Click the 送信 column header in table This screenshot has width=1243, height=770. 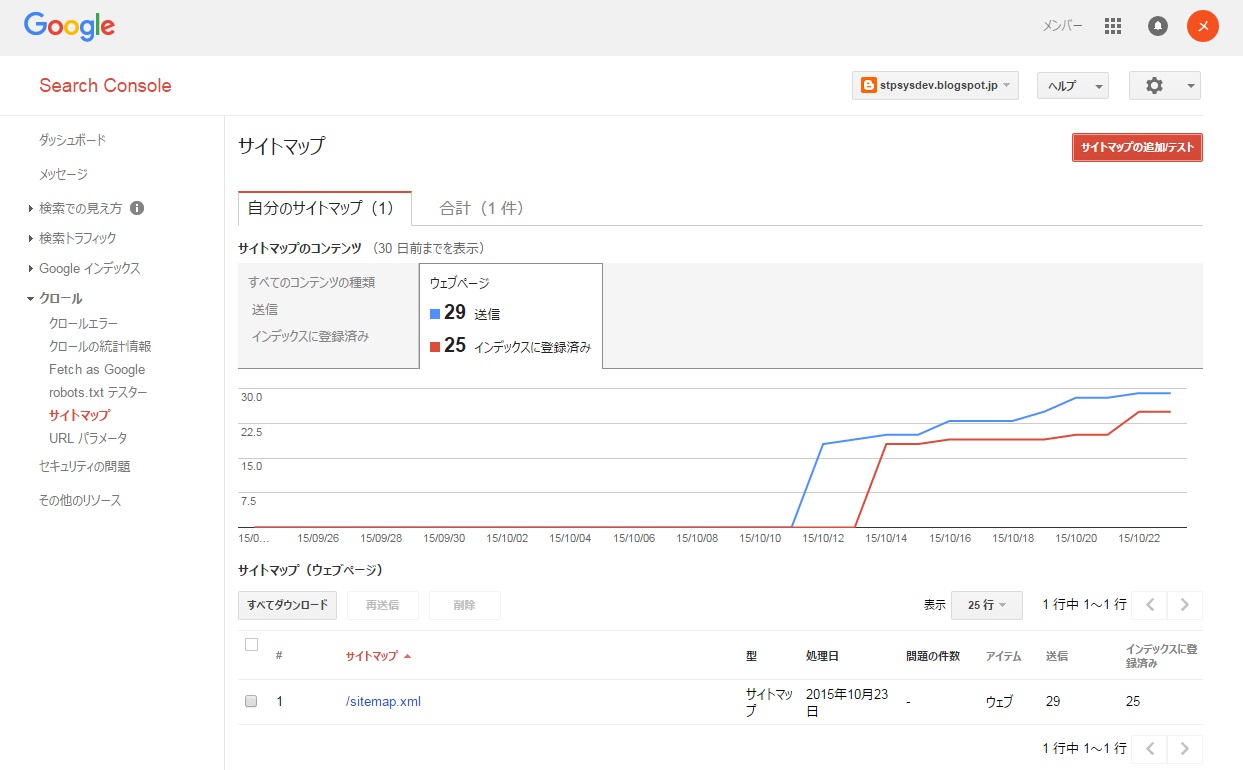tap(1057, 656)
